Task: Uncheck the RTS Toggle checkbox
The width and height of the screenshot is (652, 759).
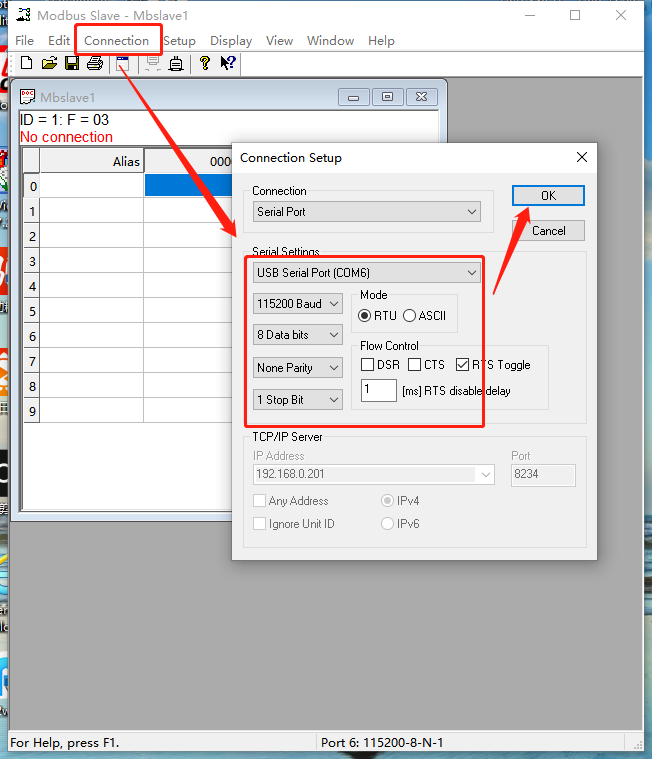Action: (462, 365)
